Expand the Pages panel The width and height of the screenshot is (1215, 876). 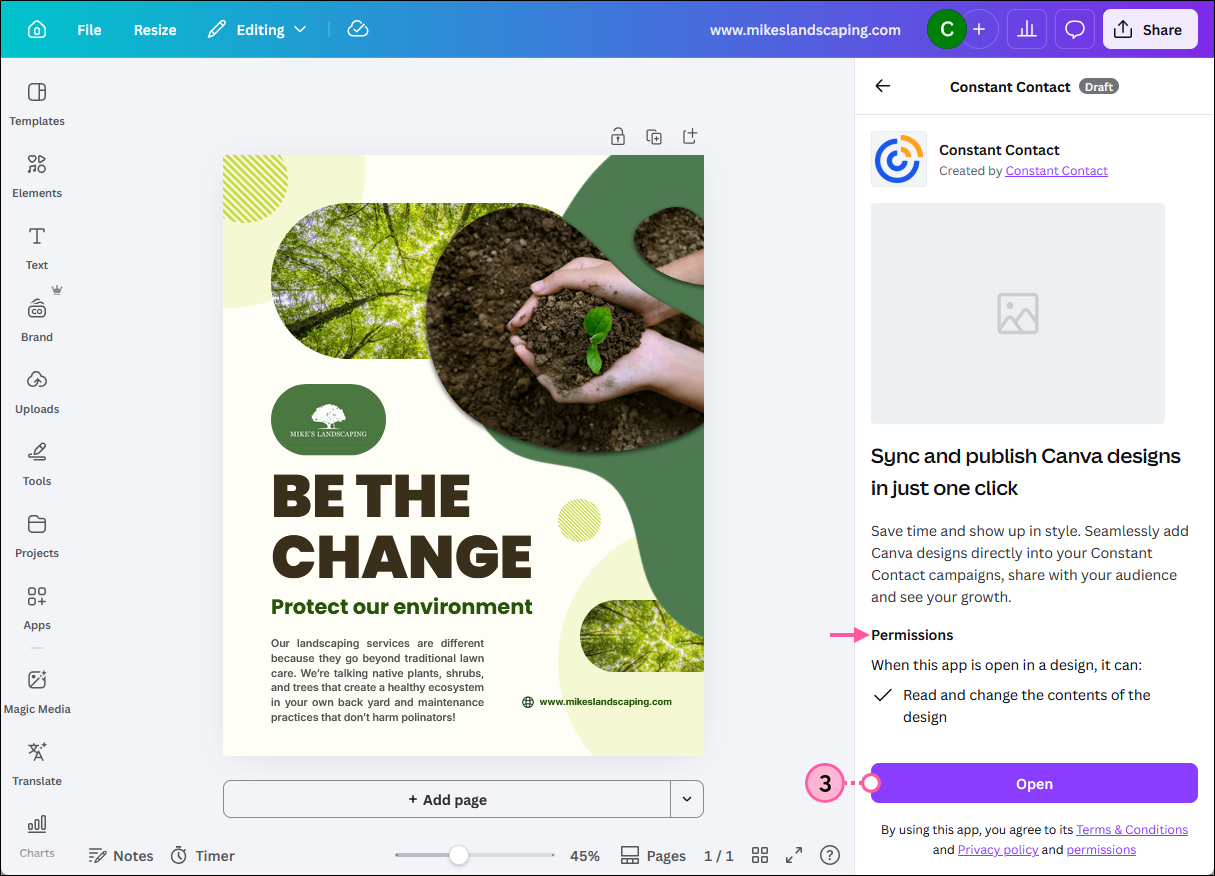[x=652, y=855]
